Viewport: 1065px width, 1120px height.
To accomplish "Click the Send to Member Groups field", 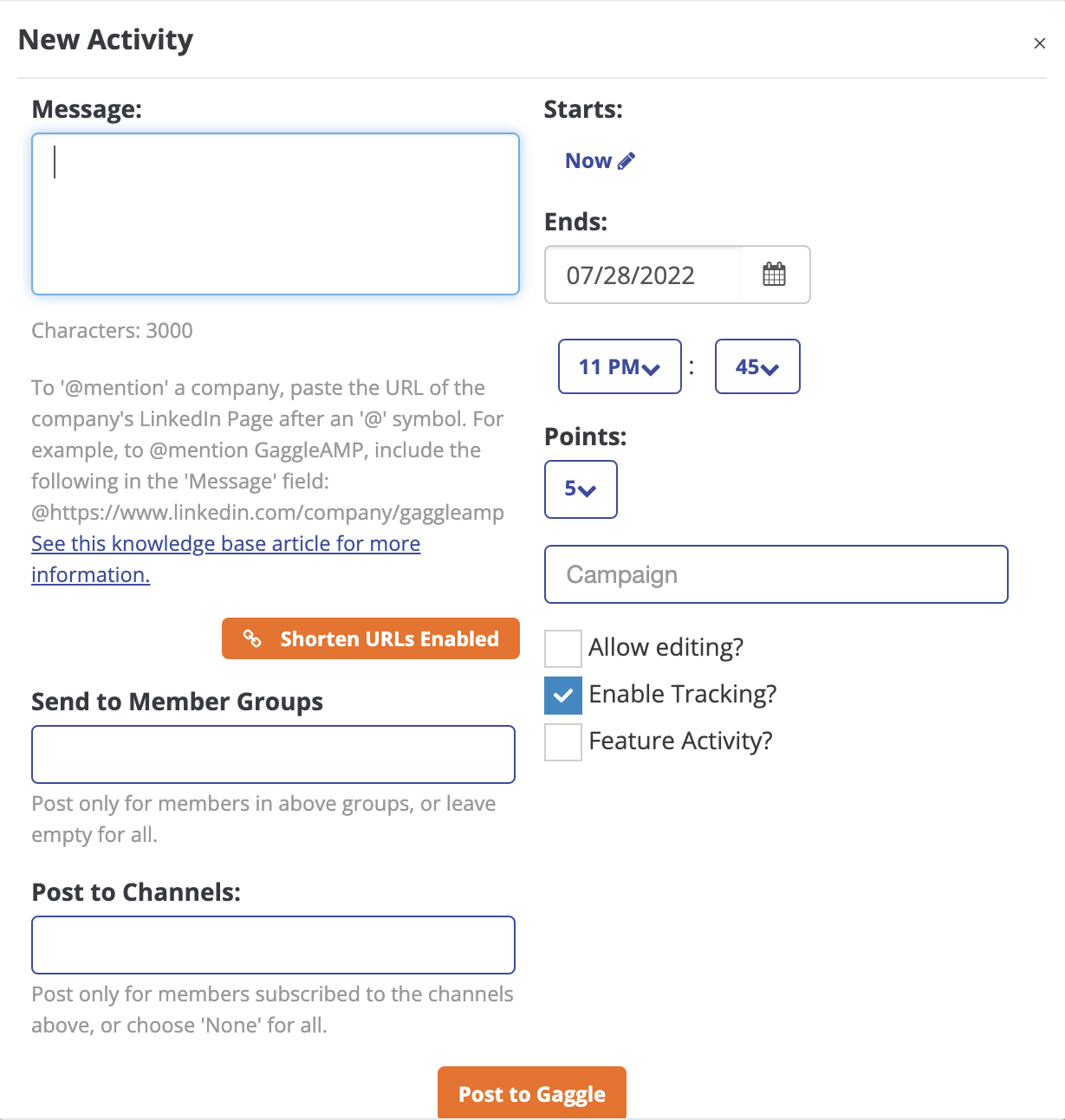I will pyautogui.click(x=274, y=754).
